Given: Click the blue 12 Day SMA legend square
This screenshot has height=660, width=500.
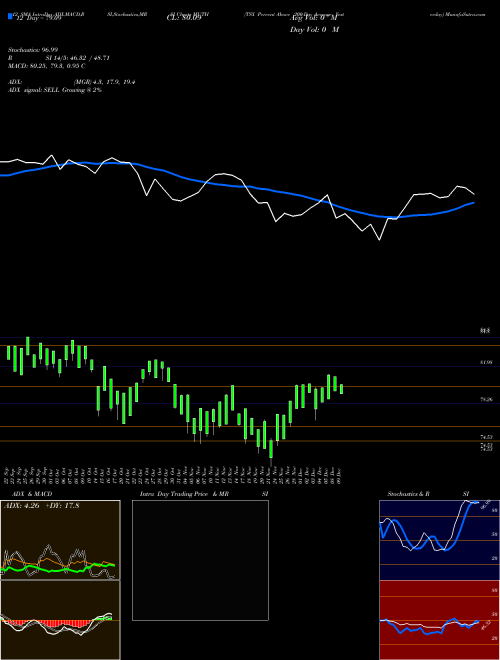Looking at the screenshot, I should (10, 17).
